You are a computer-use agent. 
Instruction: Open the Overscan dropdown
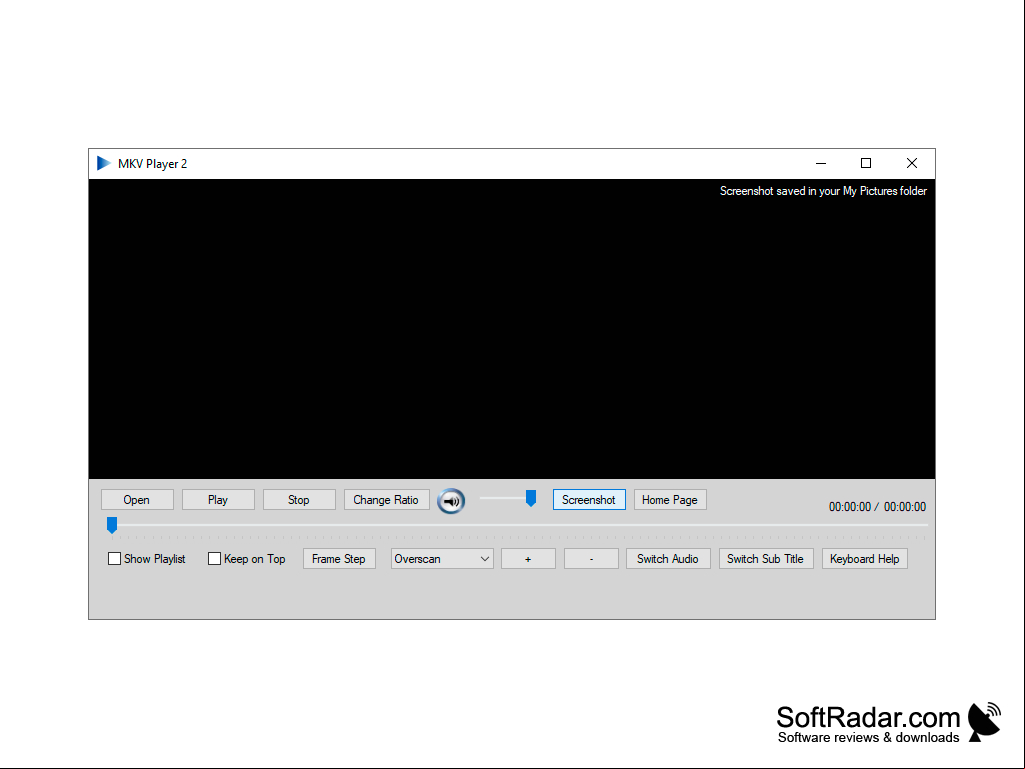click(442, 558)
